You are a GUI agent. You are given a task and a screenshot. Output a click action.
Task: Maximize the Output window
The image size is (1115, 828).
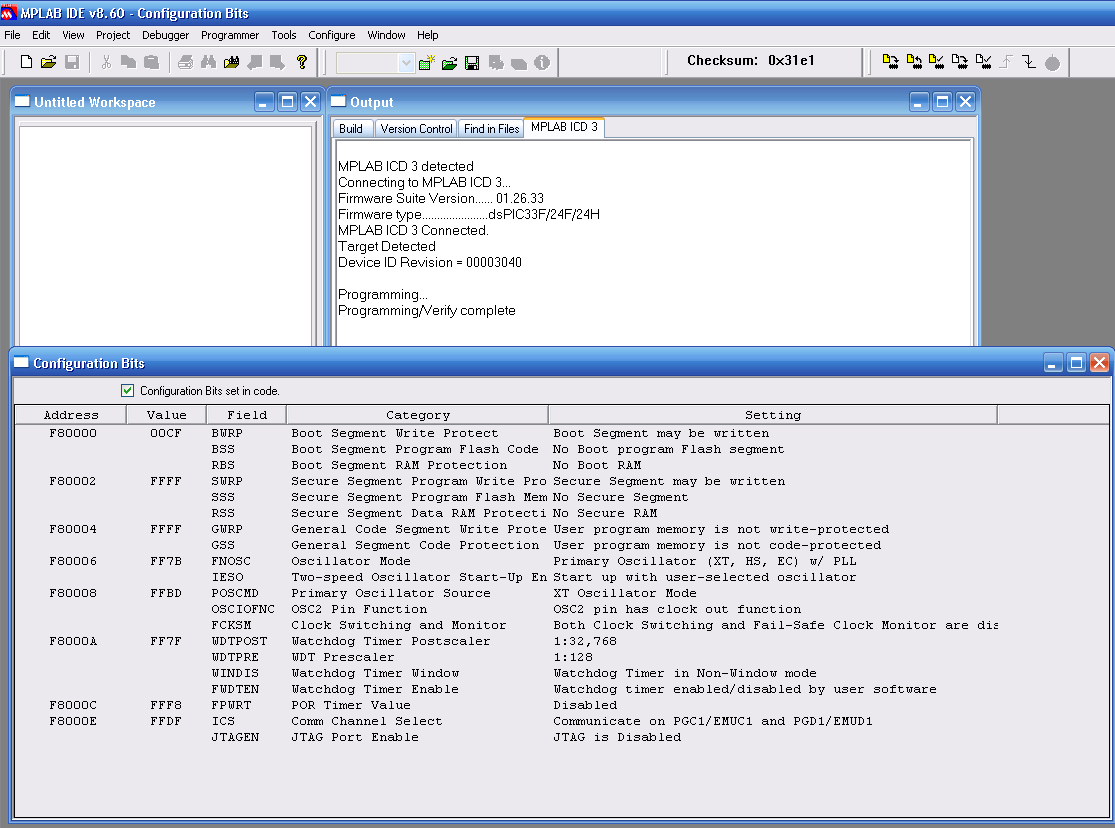(x=942, y=102)
